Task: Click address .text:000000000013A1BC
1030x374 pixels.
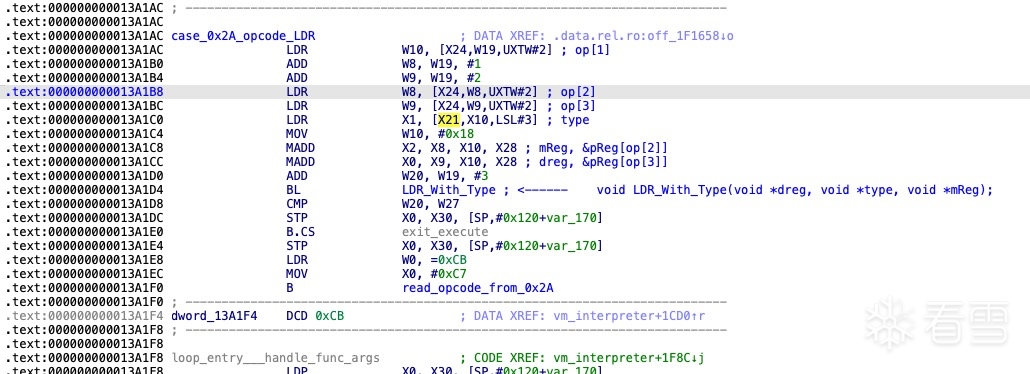Action: click(84, 106)
